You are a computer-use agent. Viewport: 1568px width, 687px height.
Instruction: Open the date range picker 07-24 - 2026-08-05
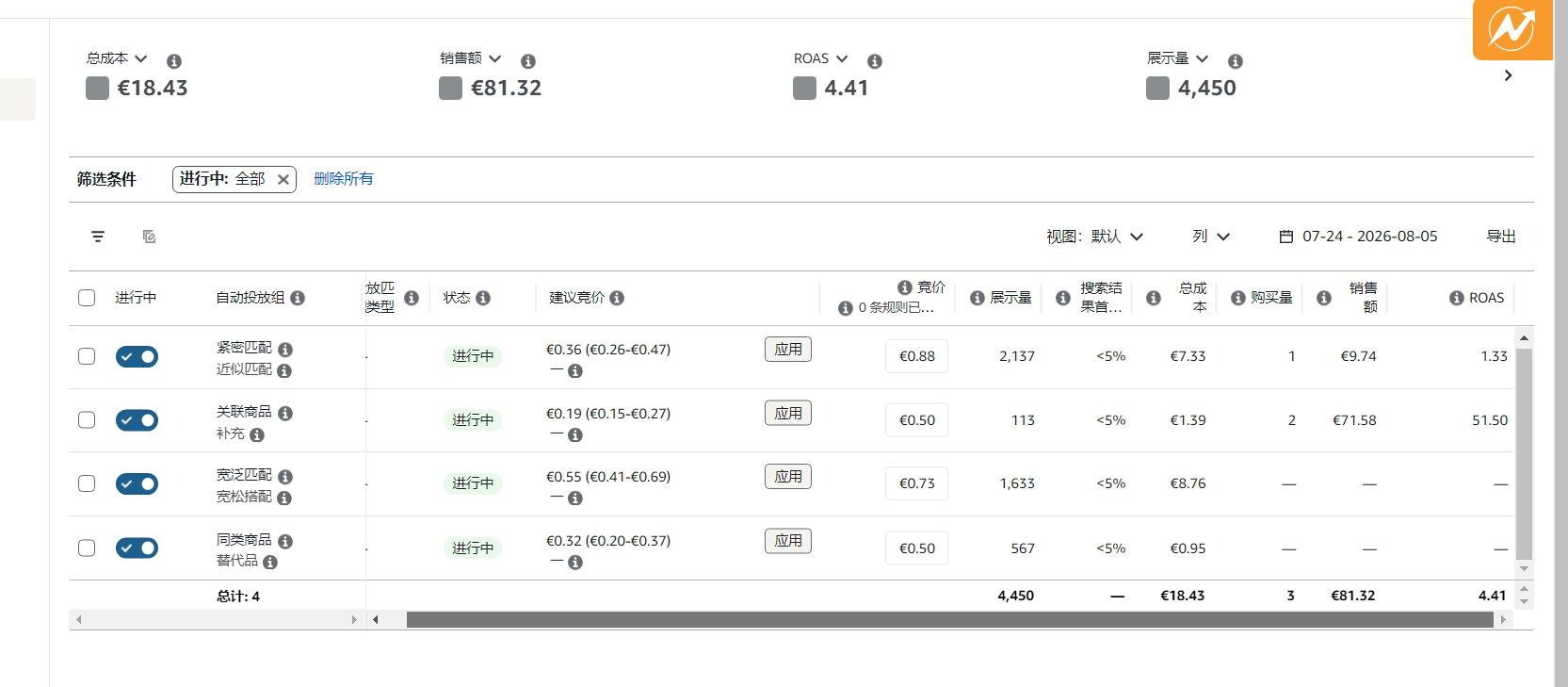[1358, 237]
